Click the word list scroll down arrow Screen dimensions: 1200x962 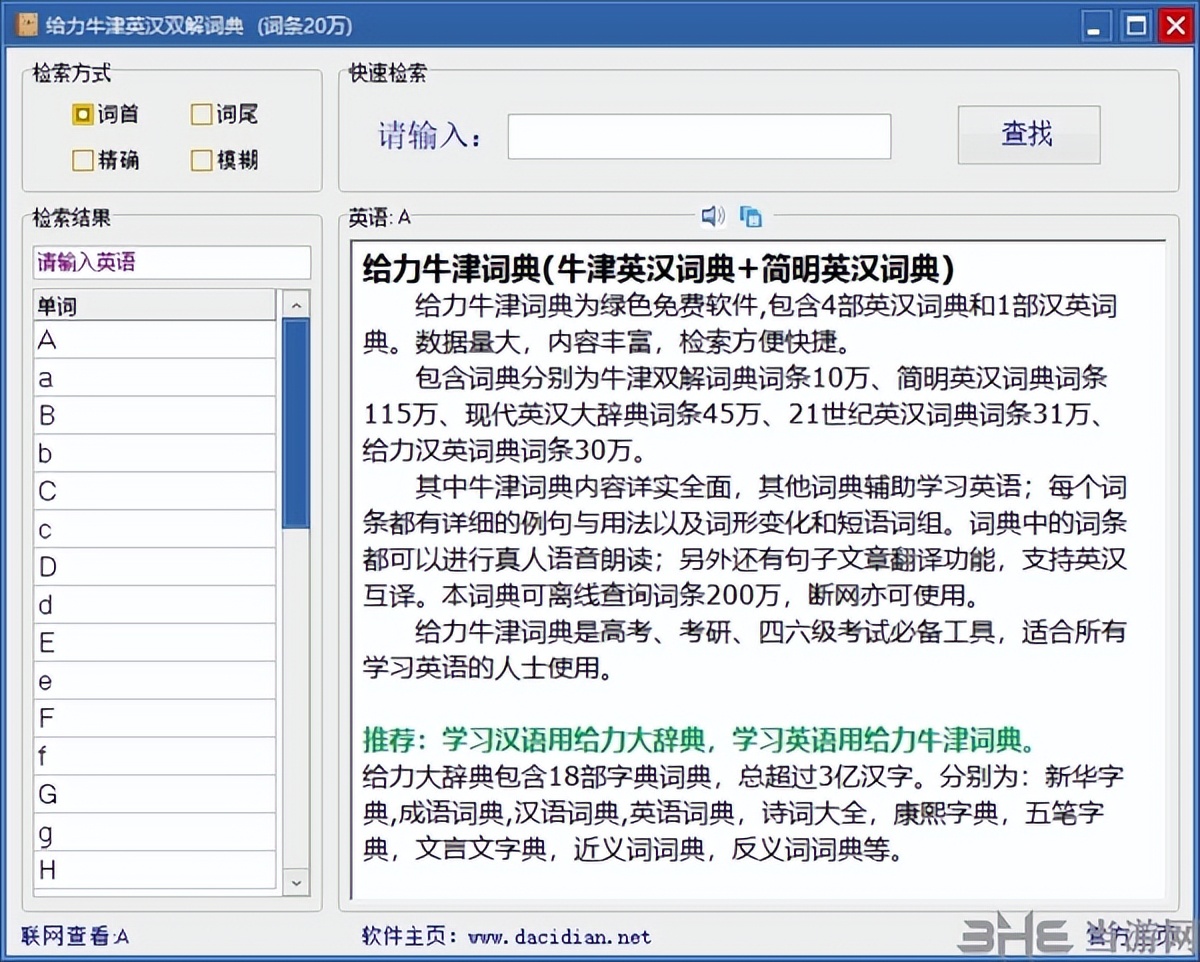tap(296, 881)
